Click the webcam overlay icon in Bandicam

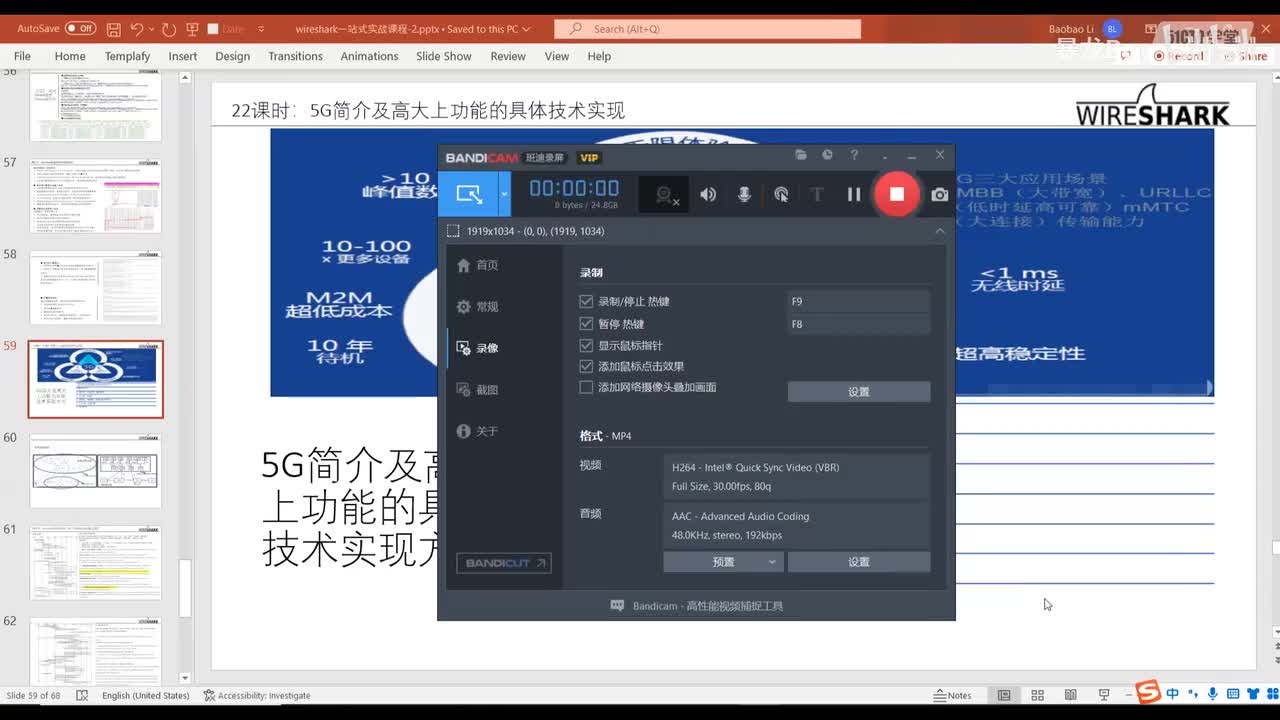tap(665, 195)
